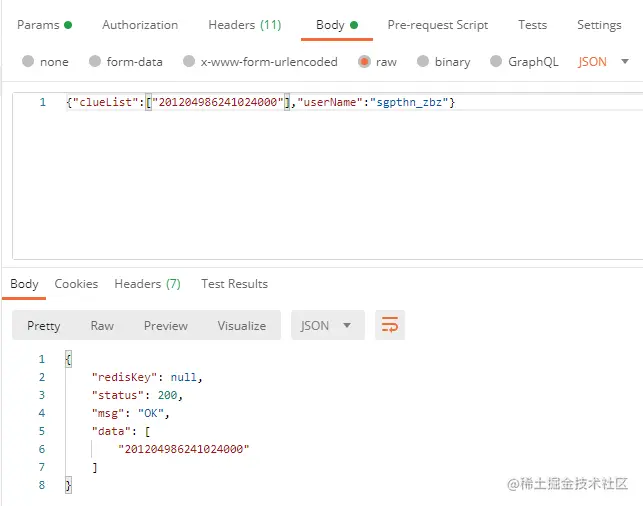Click the status 200 line in response

(x=137, y=395)
